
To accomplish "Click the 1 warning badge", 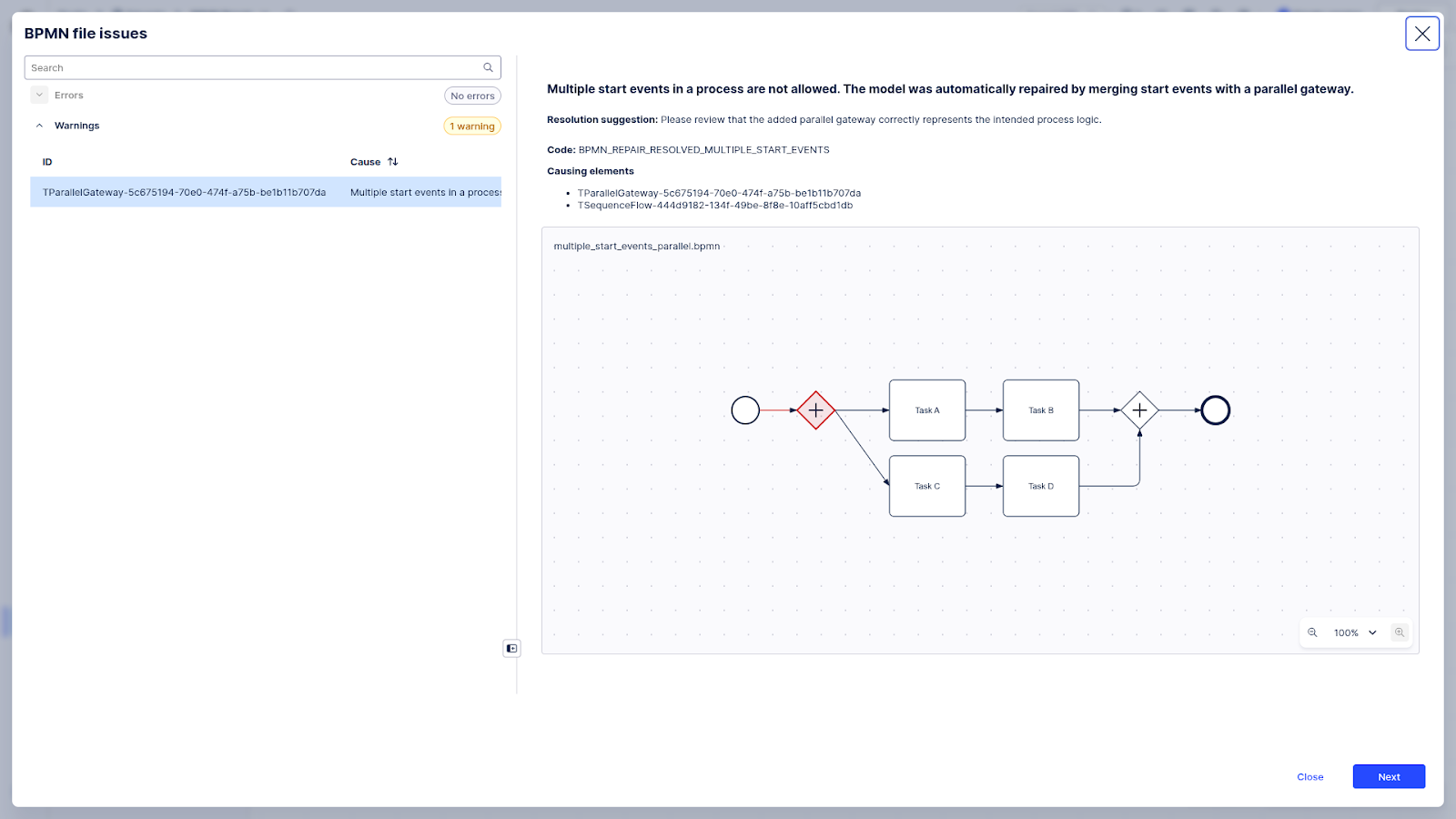I will pyautogui.click(x=471, y=126).
